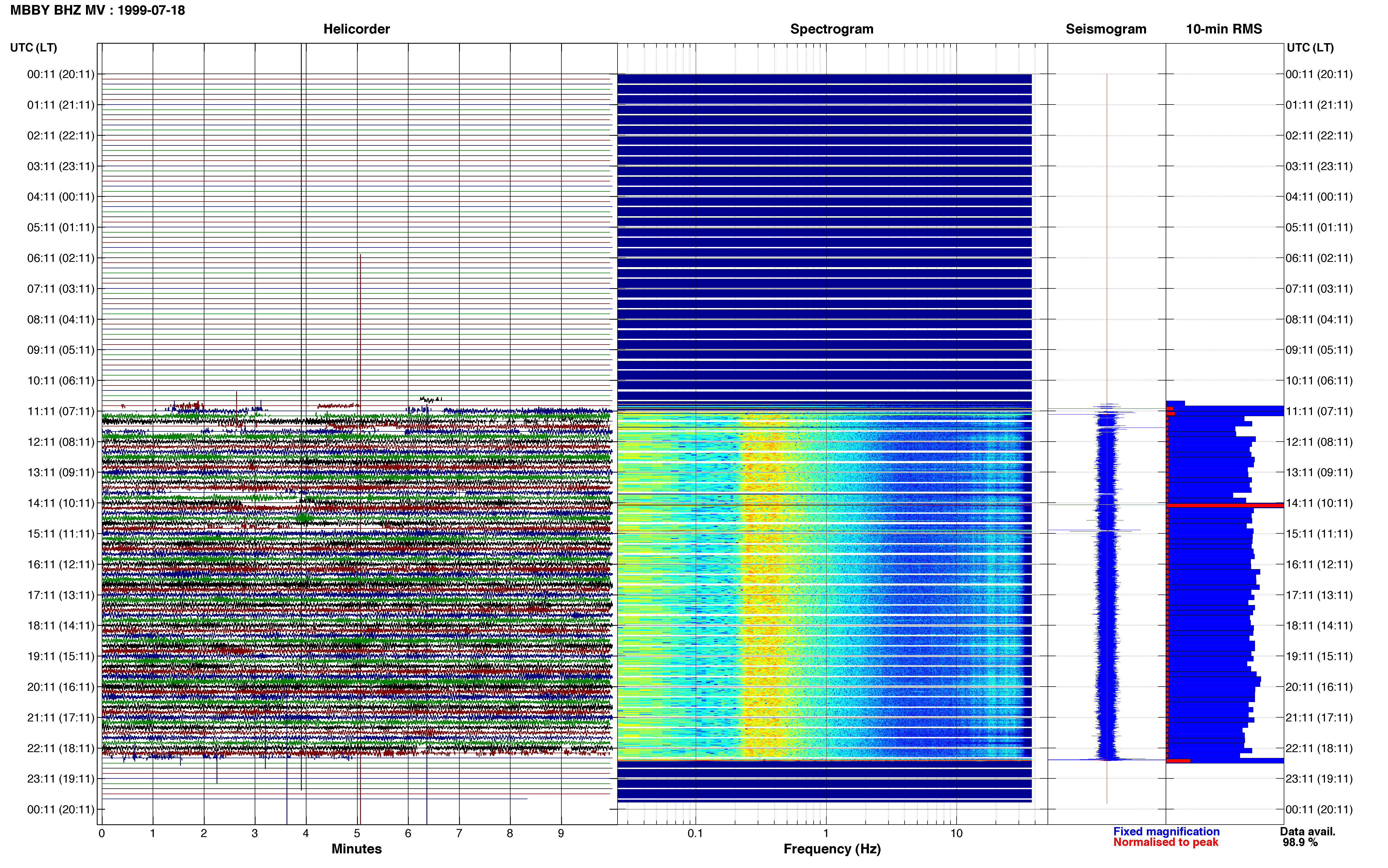Select the 'Helicorder' panel heading
The width and height of the screenshot is (1388, 868).
[x=356, y=29]
